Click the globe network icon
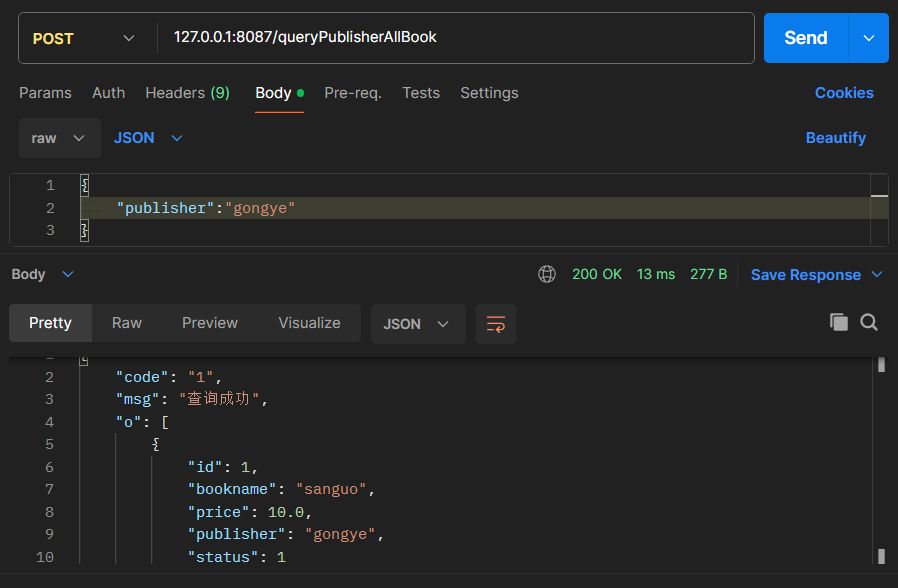This screenshot has height=588, width=898. tap(547, 274)
